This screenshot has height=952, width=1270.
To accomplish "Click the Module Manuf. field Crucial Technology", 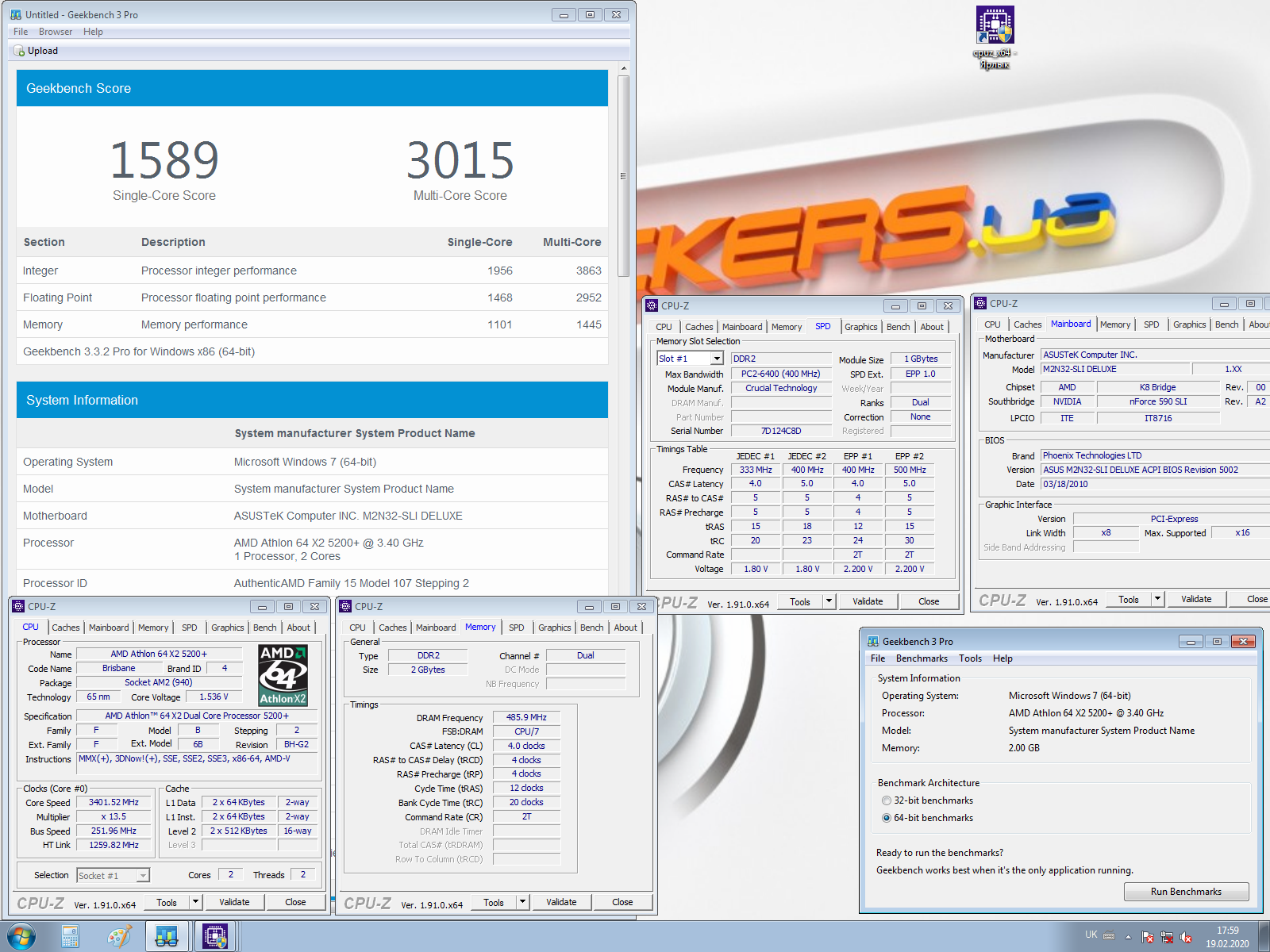I will 781,388.
